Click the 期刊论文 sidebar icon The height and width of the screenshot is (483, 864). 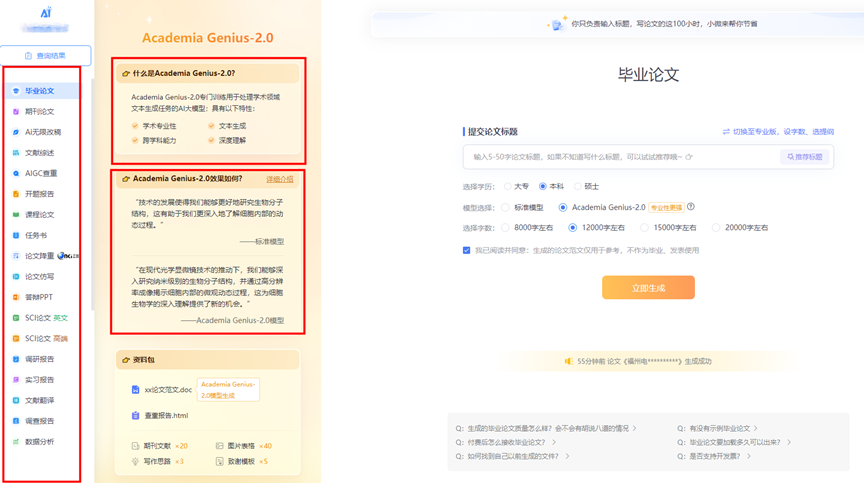pyautogui.click(x=16, y=111)
